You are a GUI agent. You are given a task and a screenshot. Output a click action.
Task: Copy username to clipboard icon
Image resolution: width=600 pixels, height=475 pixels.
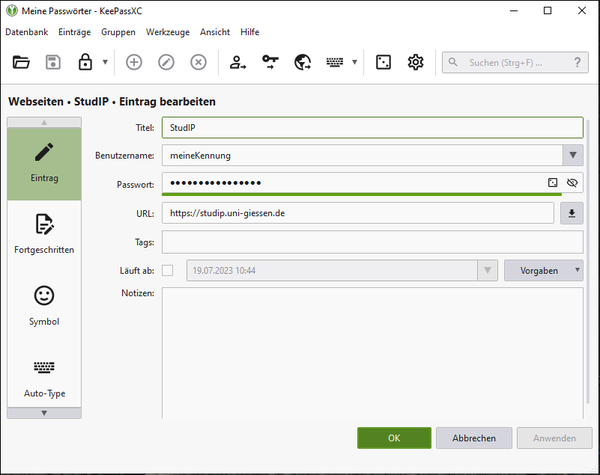coord(238,62)
